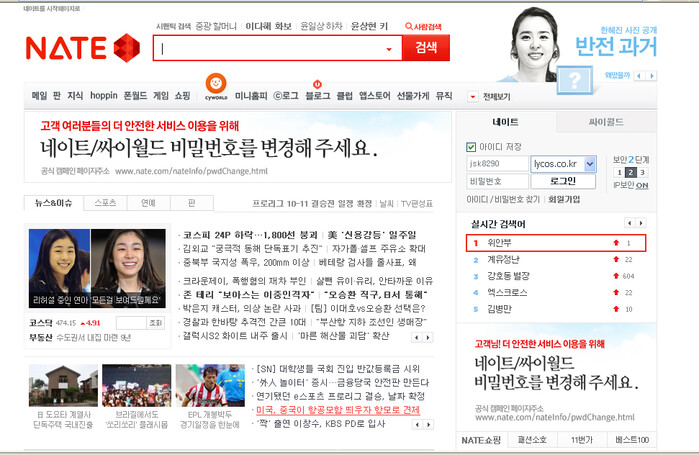Click the 비밀번호 password field
The height and width of the screenshot is (455, 699).
498,181
